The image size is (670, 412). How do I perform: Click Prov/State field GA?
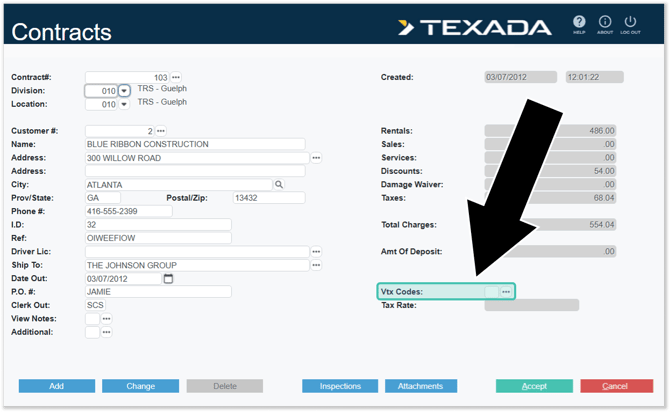click(103, 198)
